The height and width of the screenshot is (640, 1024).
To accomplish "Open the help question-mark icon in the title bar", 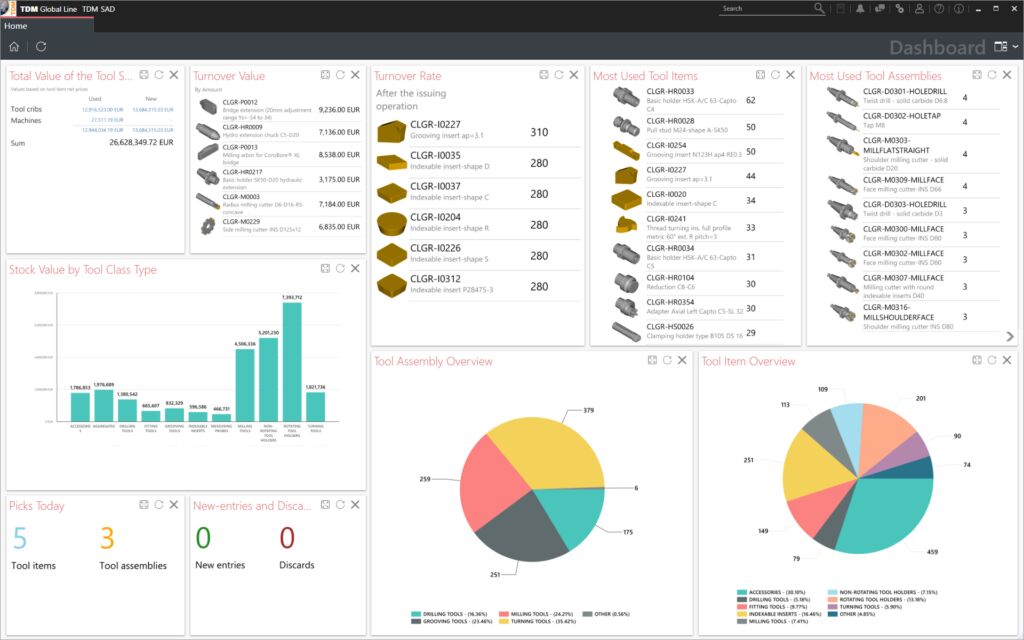I will [939, 8].
